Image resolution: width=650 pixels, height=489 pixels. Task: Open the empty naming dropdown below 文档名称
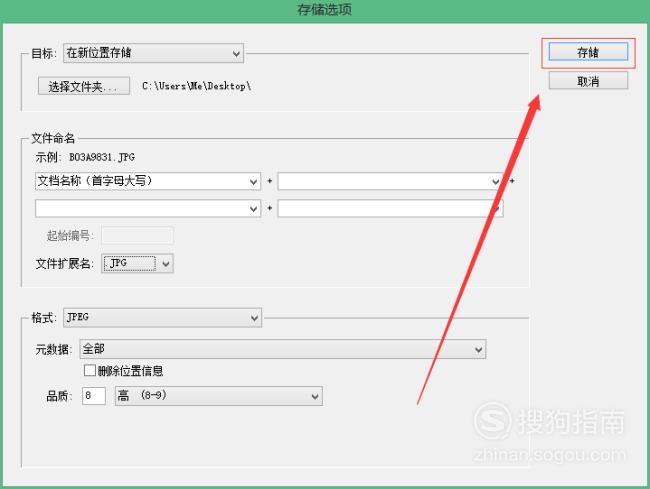[x=148, y=208]
